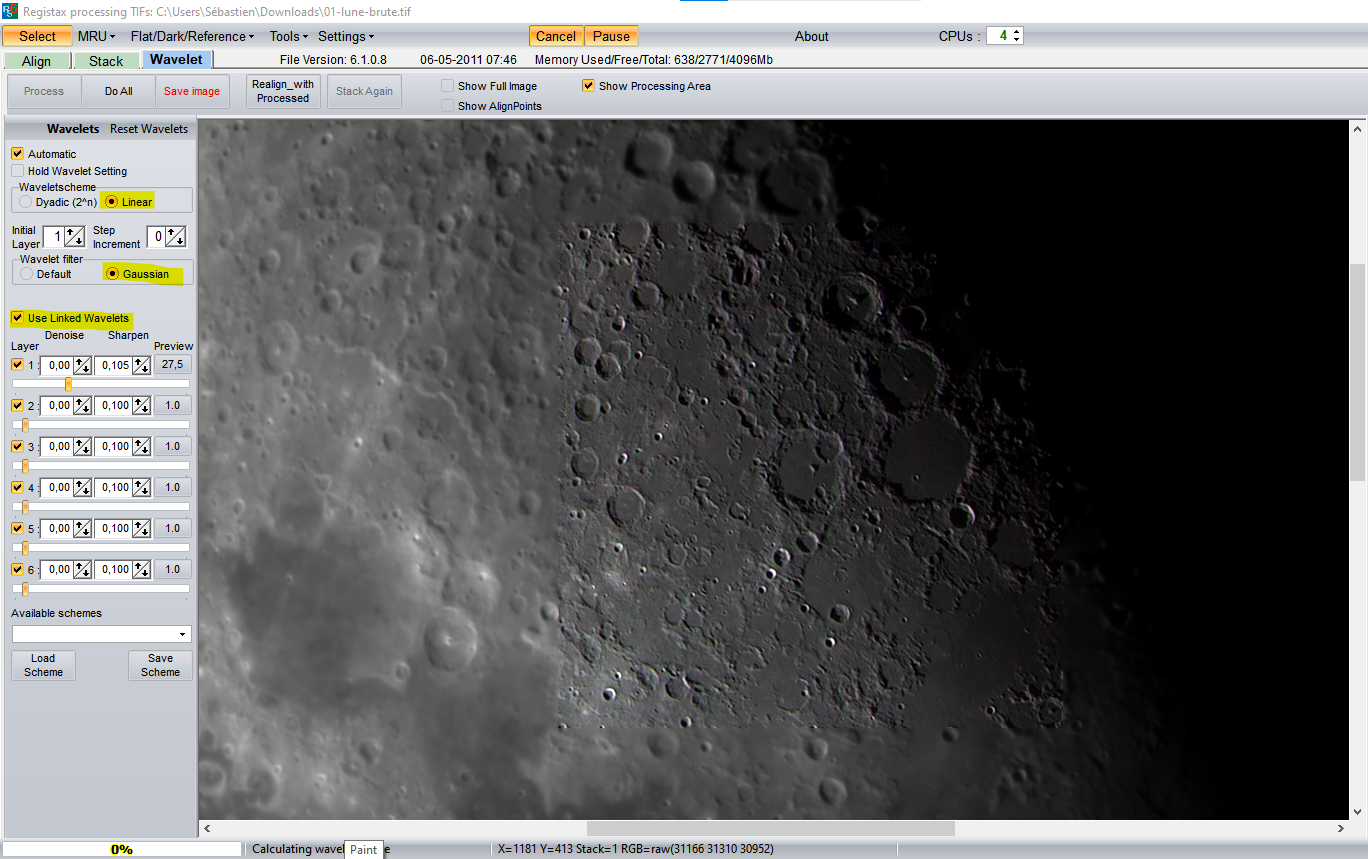Switch to the Stack tab
The width and height of the screenshot is (1368, 859).
106,61
